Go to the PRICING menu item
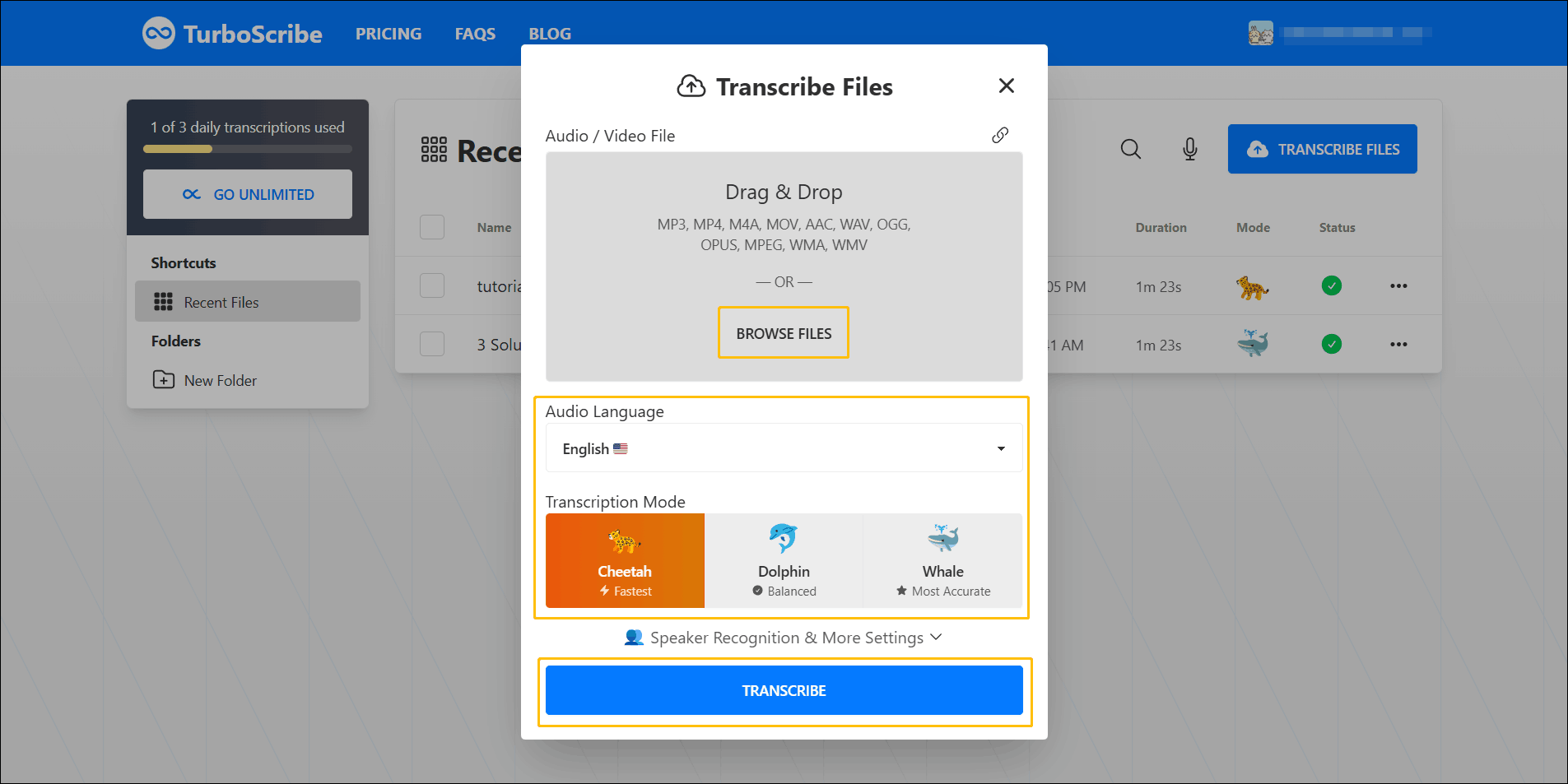Image resolution: width=1568 pixels, height=784 pixels. click(x=388, y=33)
